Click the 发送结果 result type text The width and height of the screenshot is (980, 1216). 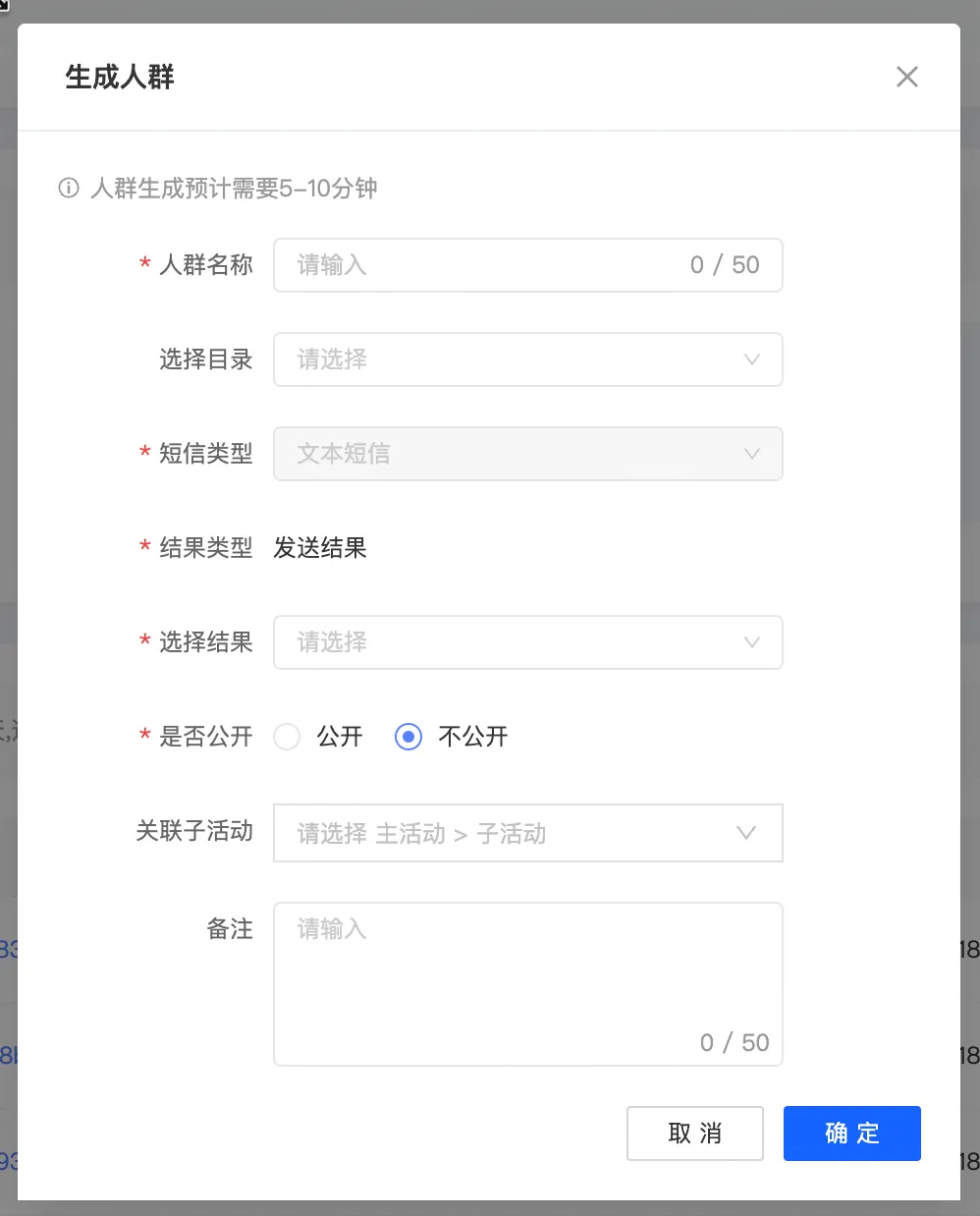(320, 548)
